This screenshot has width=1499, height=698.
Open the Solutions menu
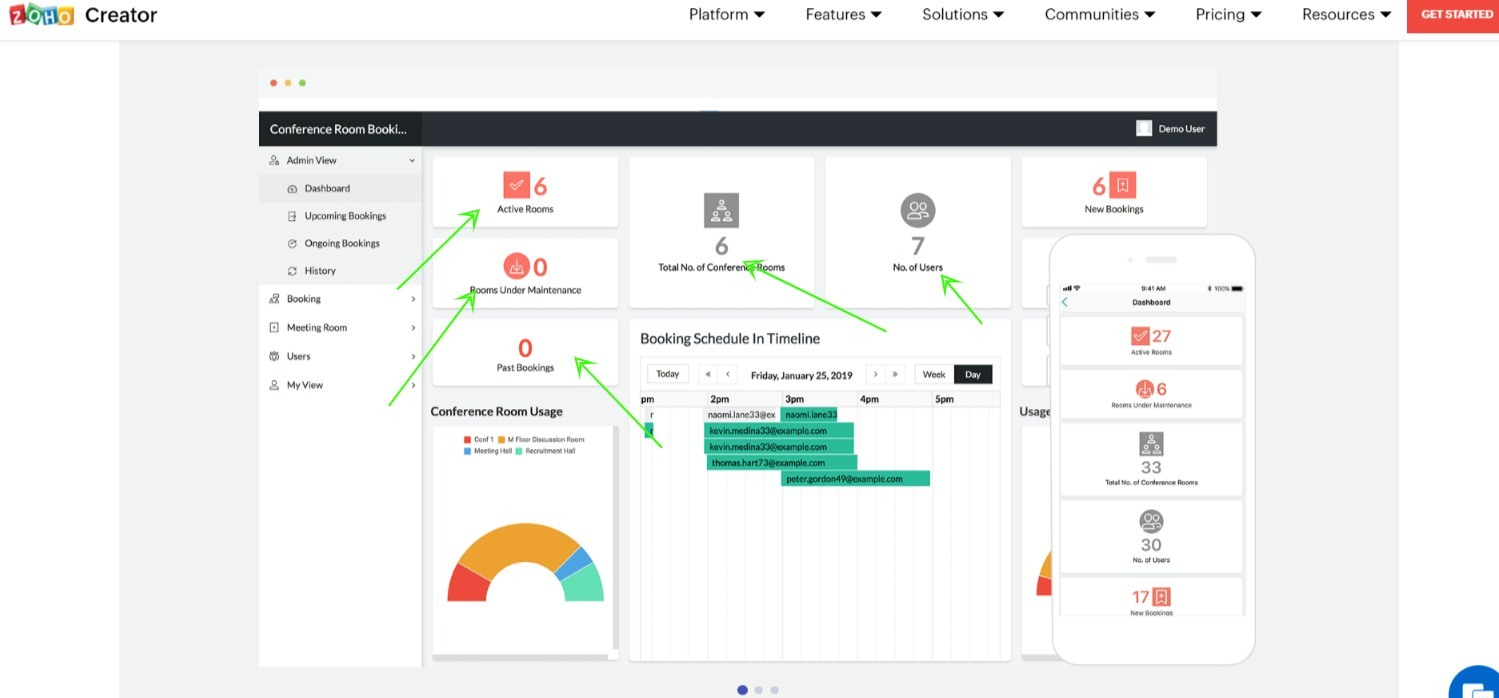[963, 14]
